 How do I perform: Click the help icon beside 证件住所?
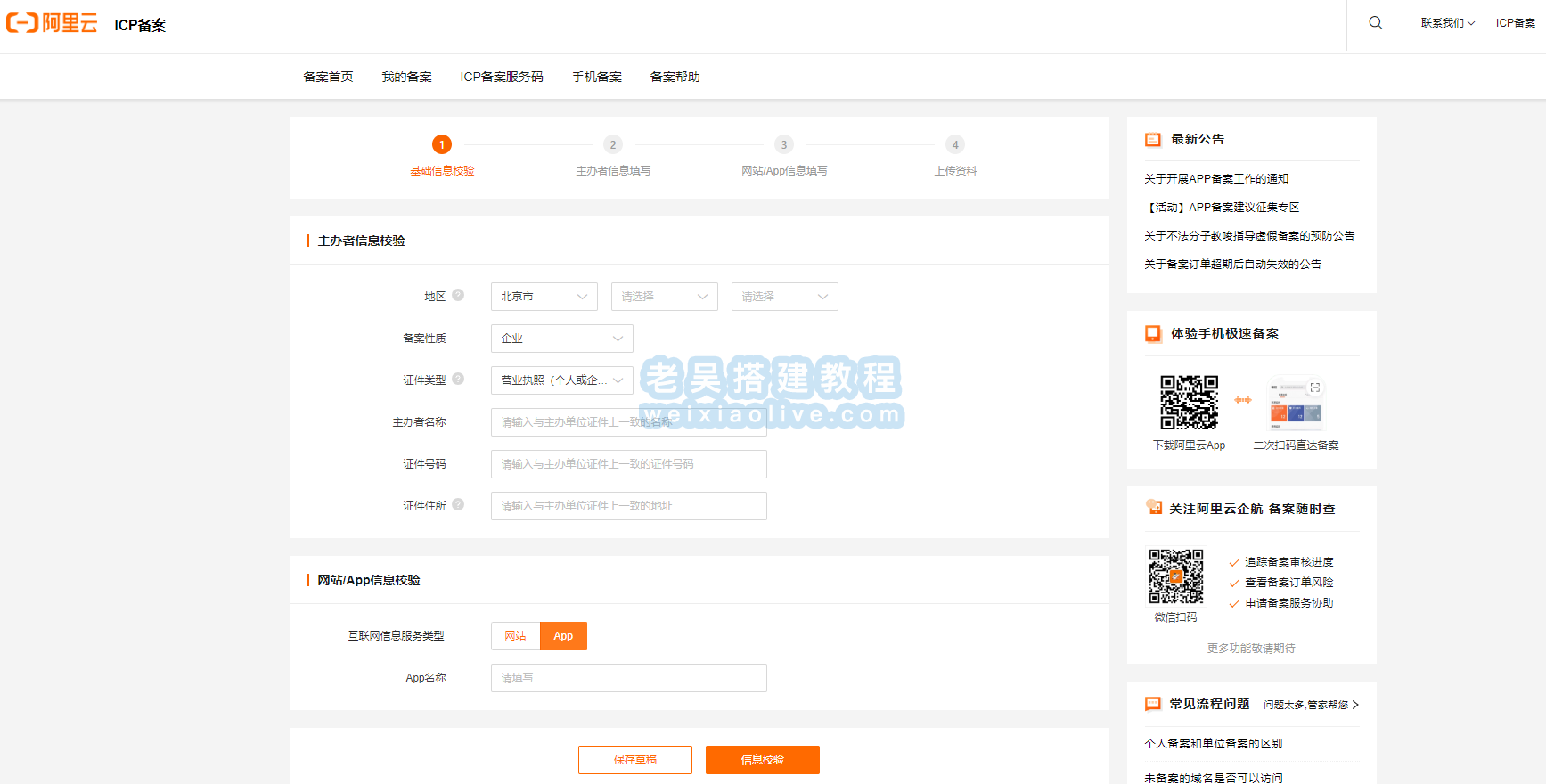pos(458,504)
